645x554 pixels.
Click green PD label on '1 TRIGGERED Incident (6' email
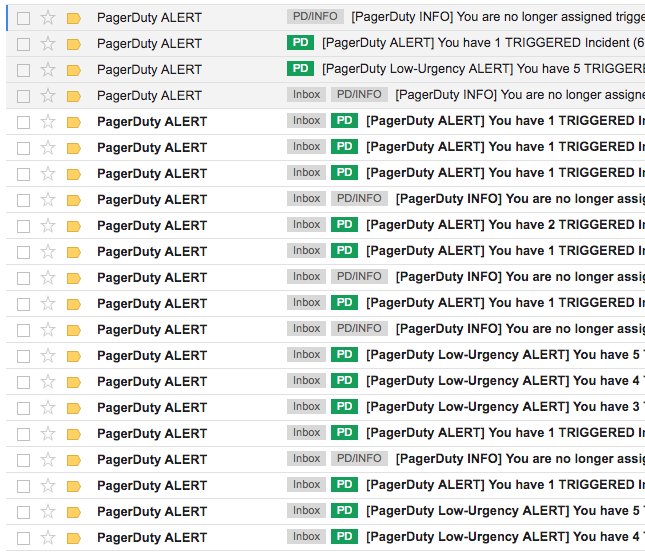tap(300, 42)
